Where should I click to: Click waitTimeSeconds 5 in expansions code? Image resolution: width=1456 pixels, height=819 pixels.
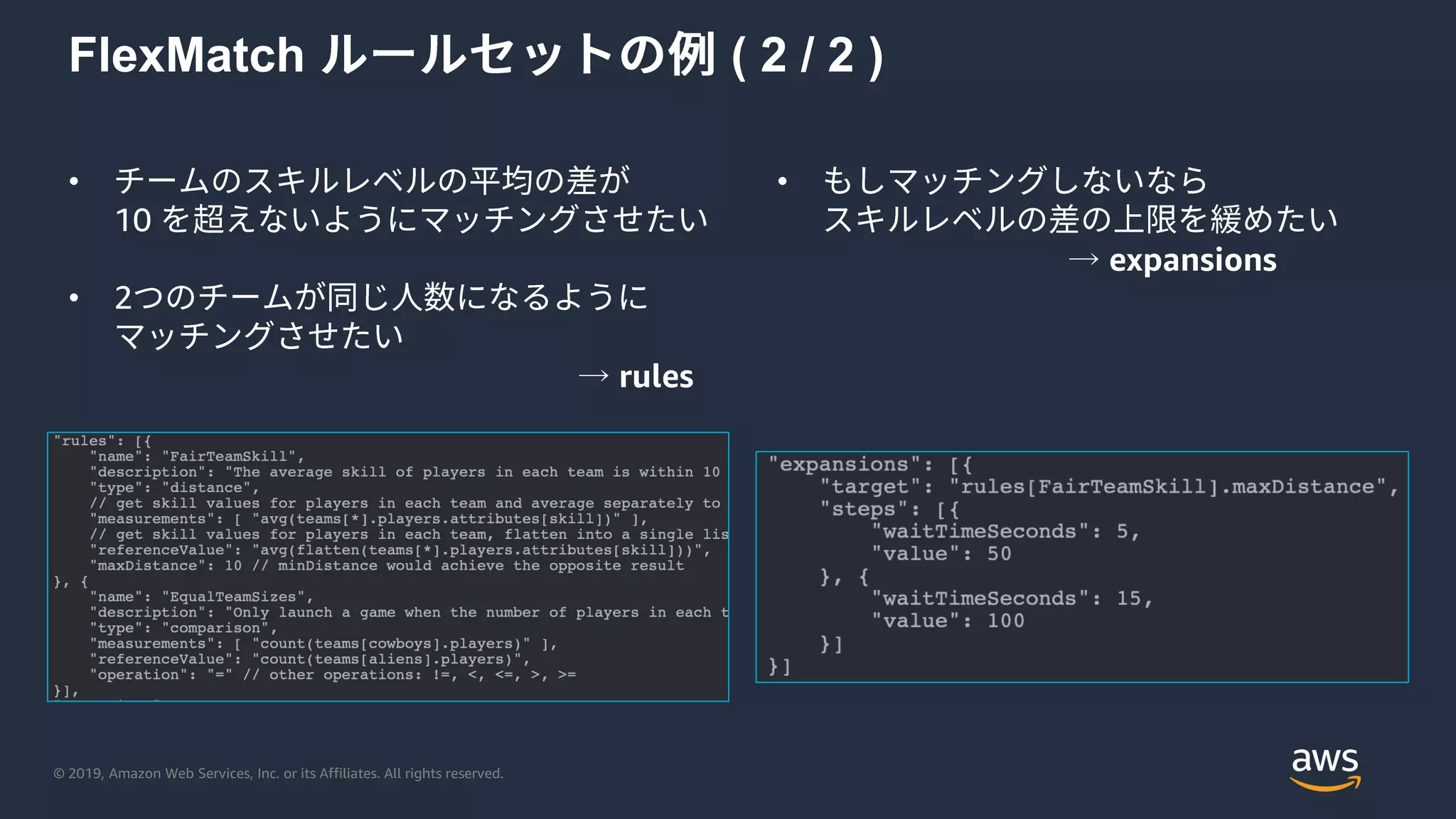coord(1005,532)
